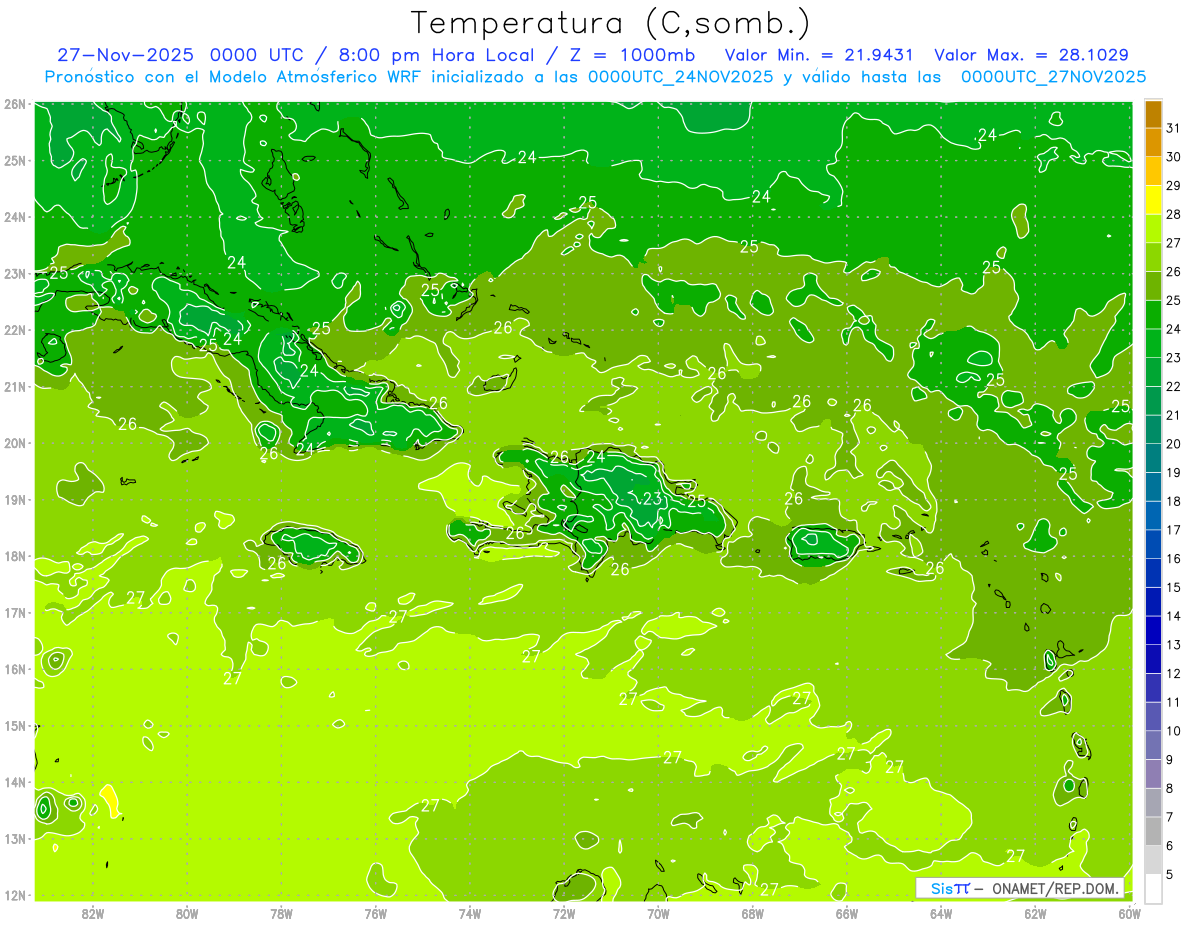Click the "SisTT" logo text
The width and height of the screenshot is (1200, 927).
pyautogui.click(x=949, y=888)
